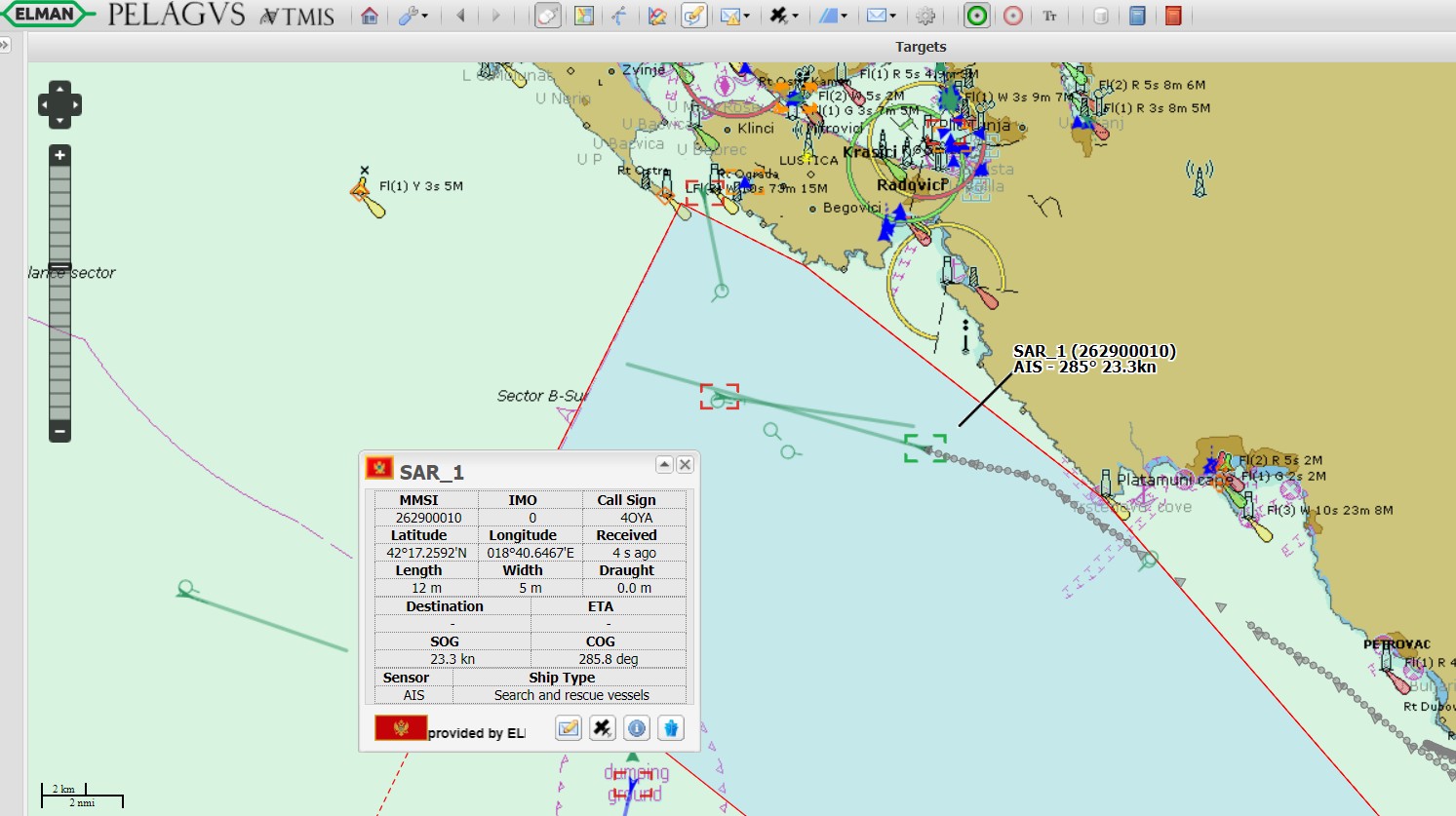The image size is (1456, 816).
Task: Pan the map right arrow
Action: click(75, 104)
